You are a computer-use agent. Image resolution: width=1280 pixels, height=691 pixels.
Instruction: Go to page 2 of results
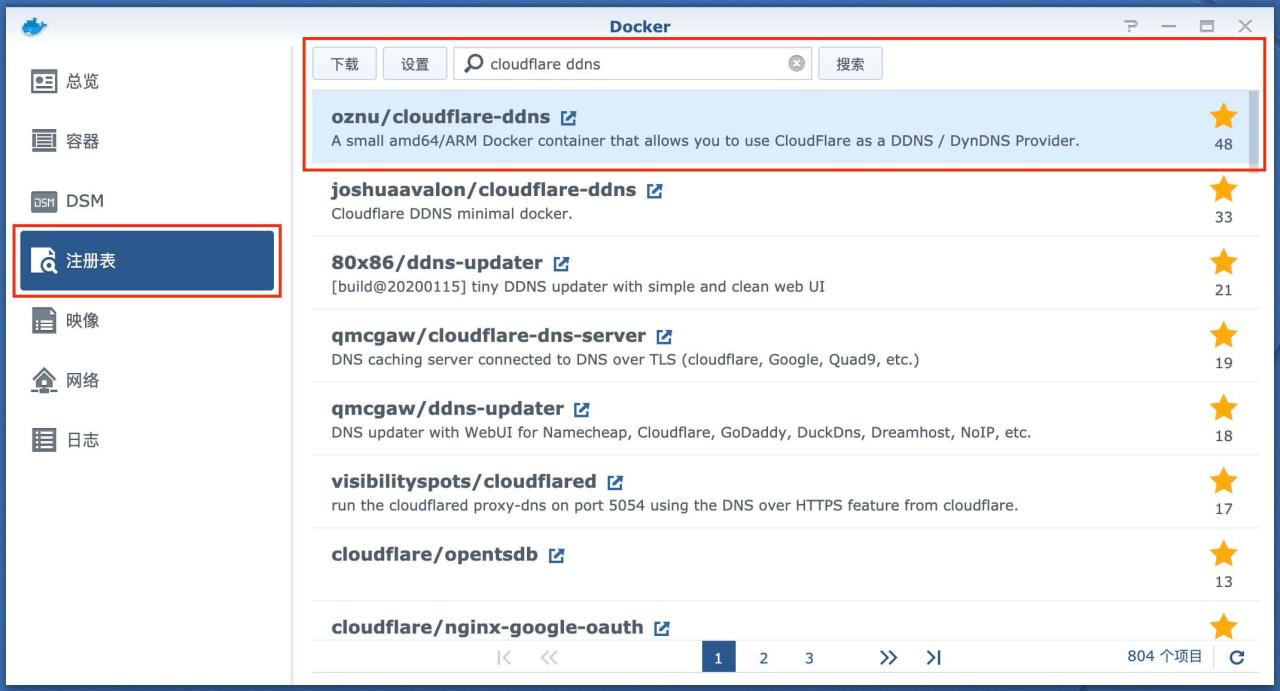(763, 657)
